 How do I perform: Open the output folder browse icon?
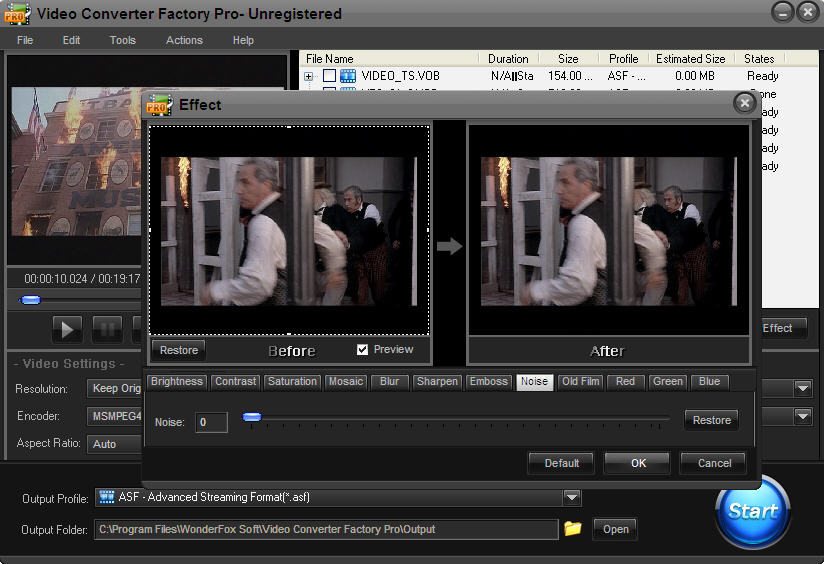(x=572, y=528)
